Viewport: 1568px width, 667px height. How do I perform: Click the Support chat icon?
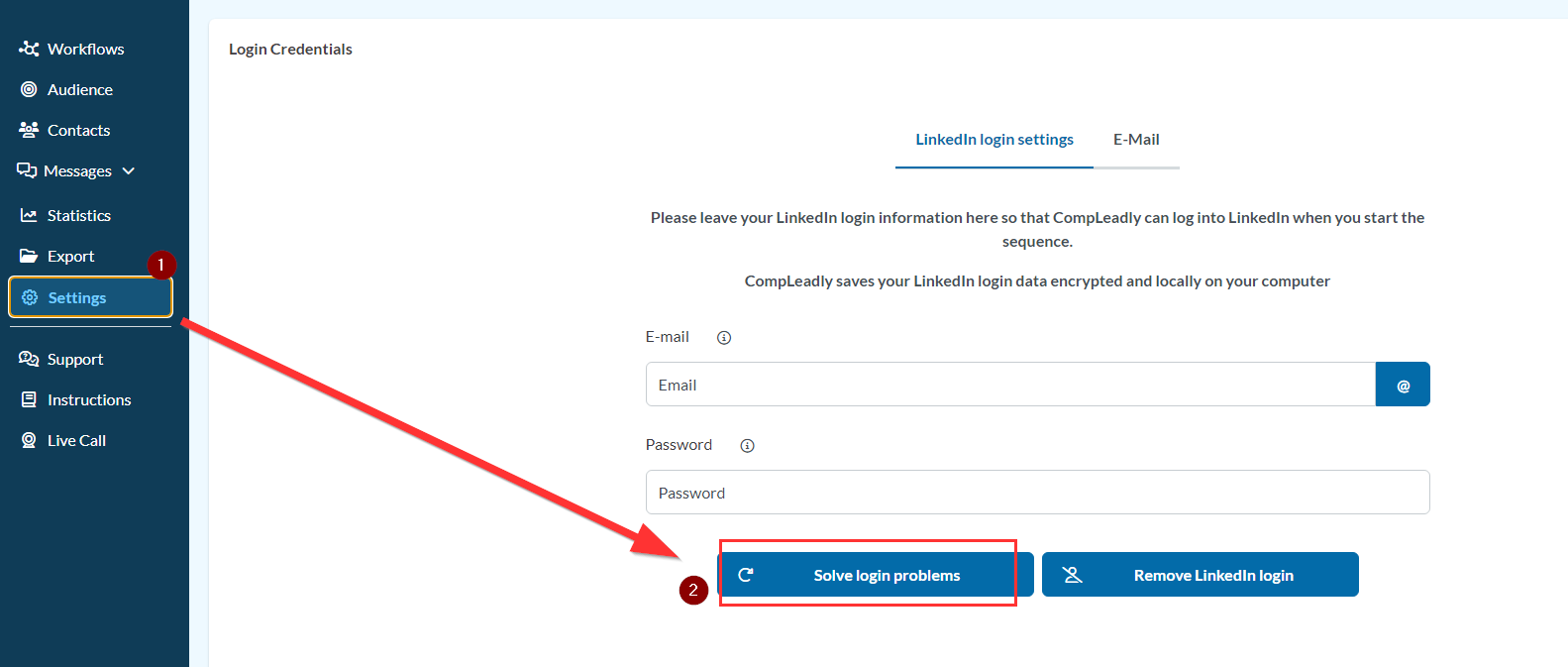coord(29,359)
